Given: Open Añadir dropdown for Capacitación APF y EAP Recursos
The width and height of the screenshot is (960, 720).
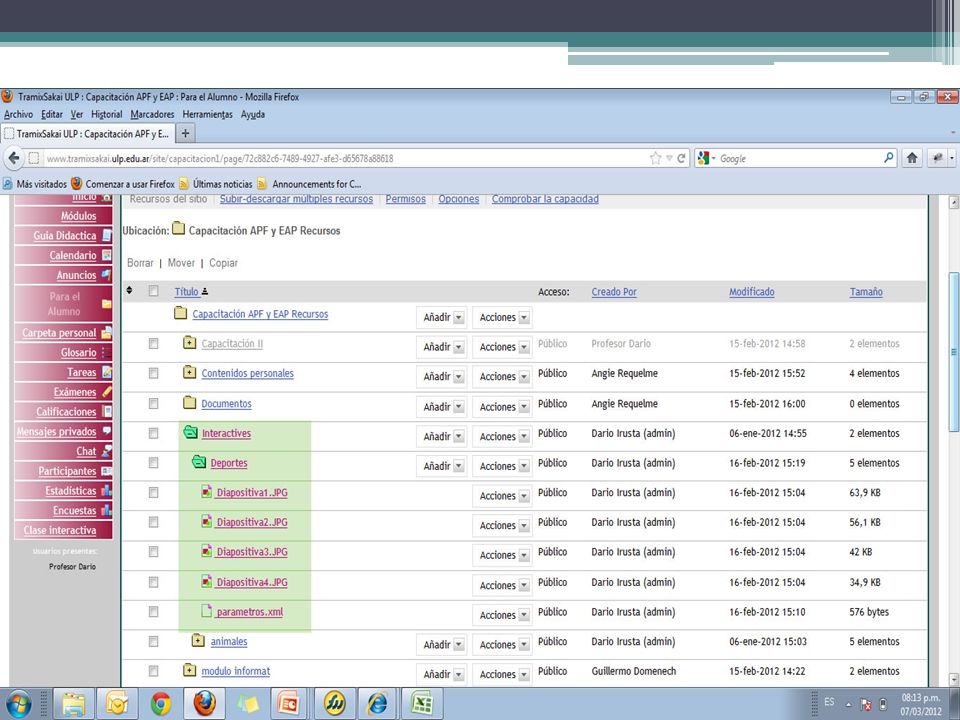Looking at the screenshot, I should (442, 317).
